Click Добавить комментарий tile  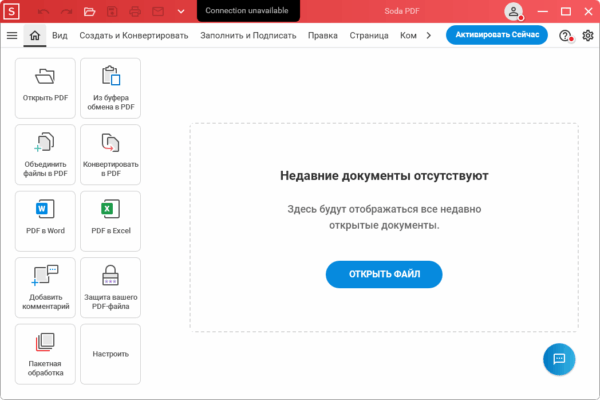pos(45,287)
